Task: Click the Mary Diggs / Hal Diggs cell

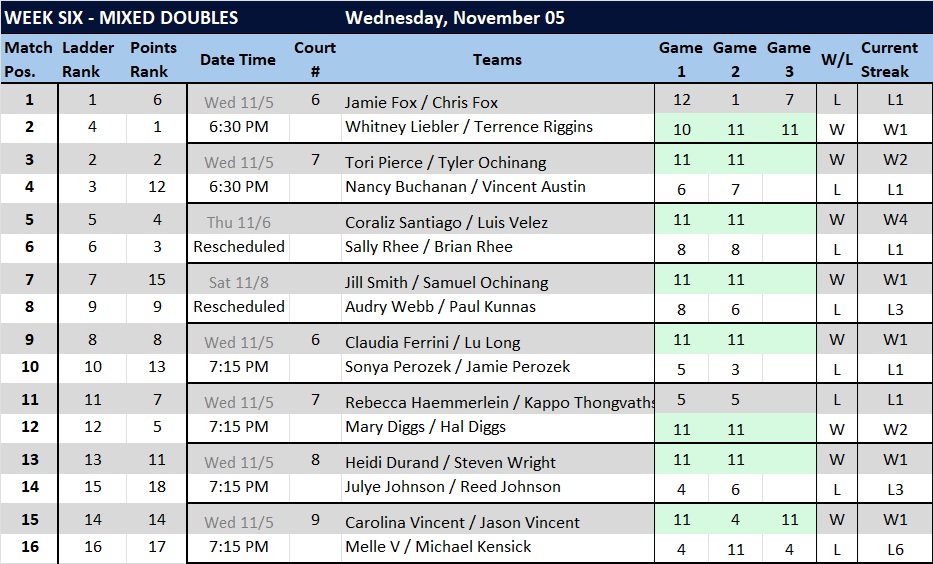Action: pos(425,427)
